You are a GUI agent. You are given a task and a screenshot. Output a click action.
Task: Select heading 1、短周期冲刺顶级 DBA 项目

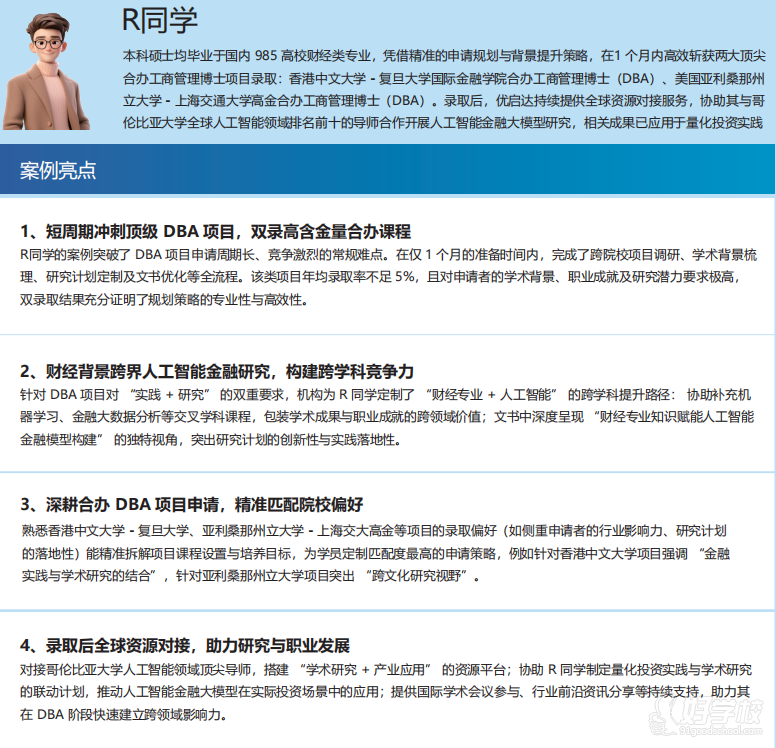[215, 231]
